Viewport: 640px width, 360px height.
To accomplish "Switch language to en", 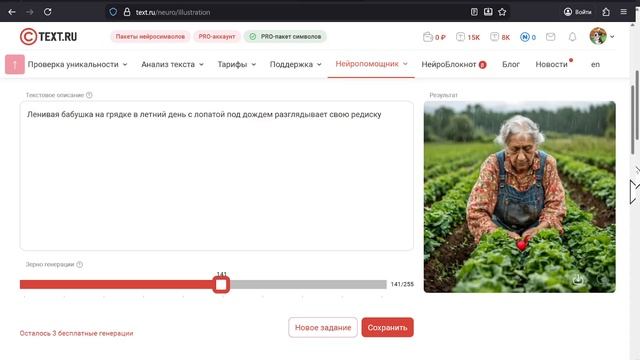I will [596, 64].
